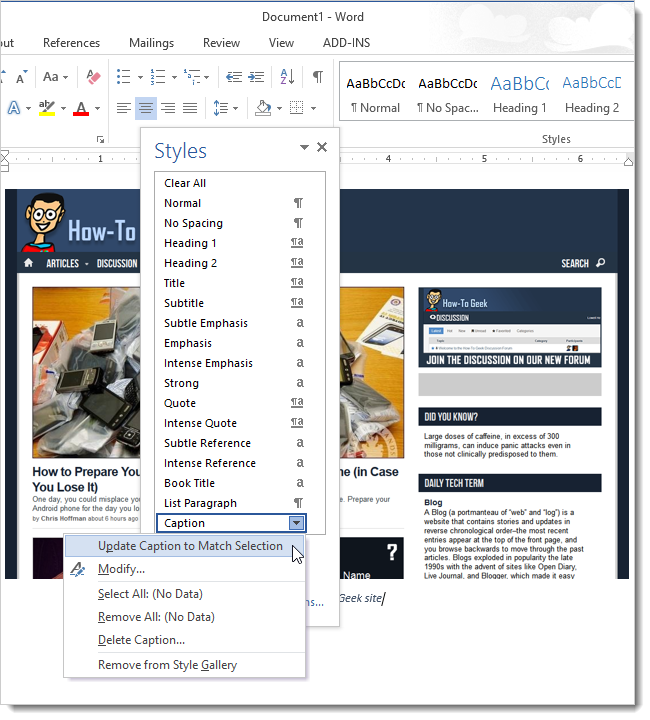Open Numbering dropdown arrow
The image size is (650, 720).
tap(174, 77)
